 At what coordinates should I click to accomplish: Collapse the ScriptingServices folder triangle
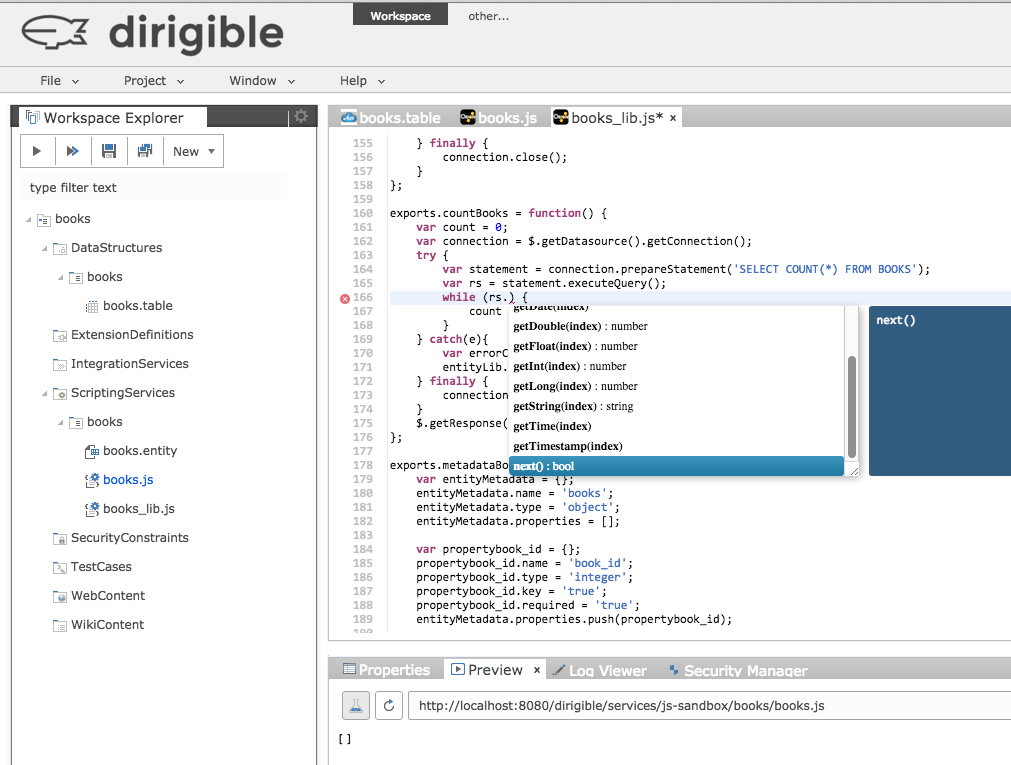(44, 394)
